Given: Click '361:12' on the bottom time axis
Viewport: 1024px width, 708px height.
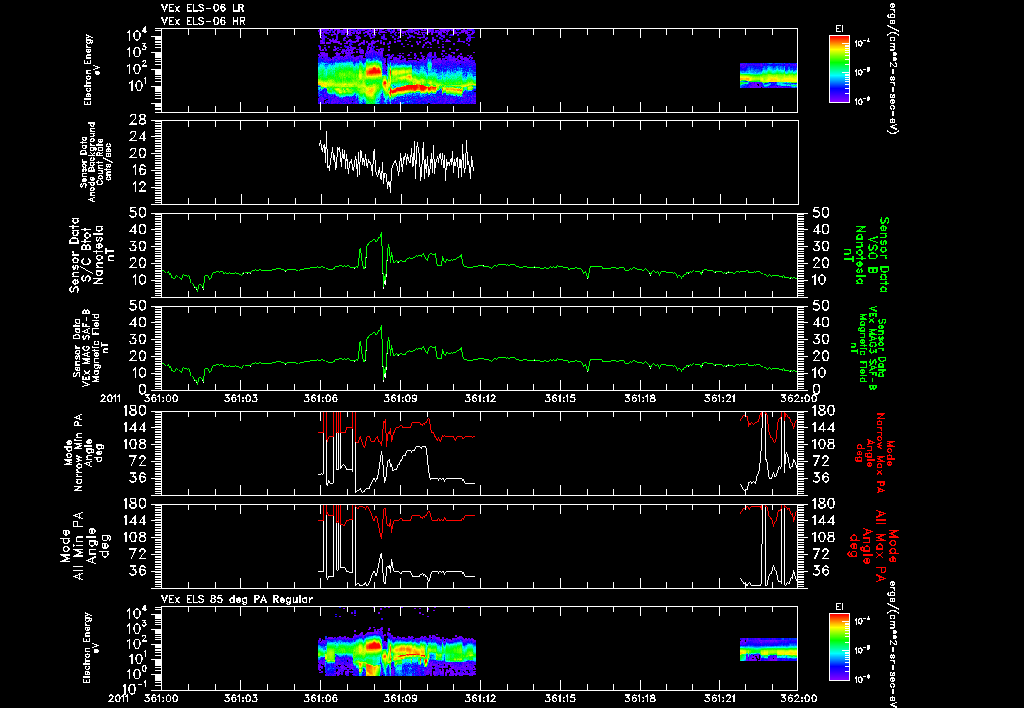Looking at the screenshot, I should 480,698.
